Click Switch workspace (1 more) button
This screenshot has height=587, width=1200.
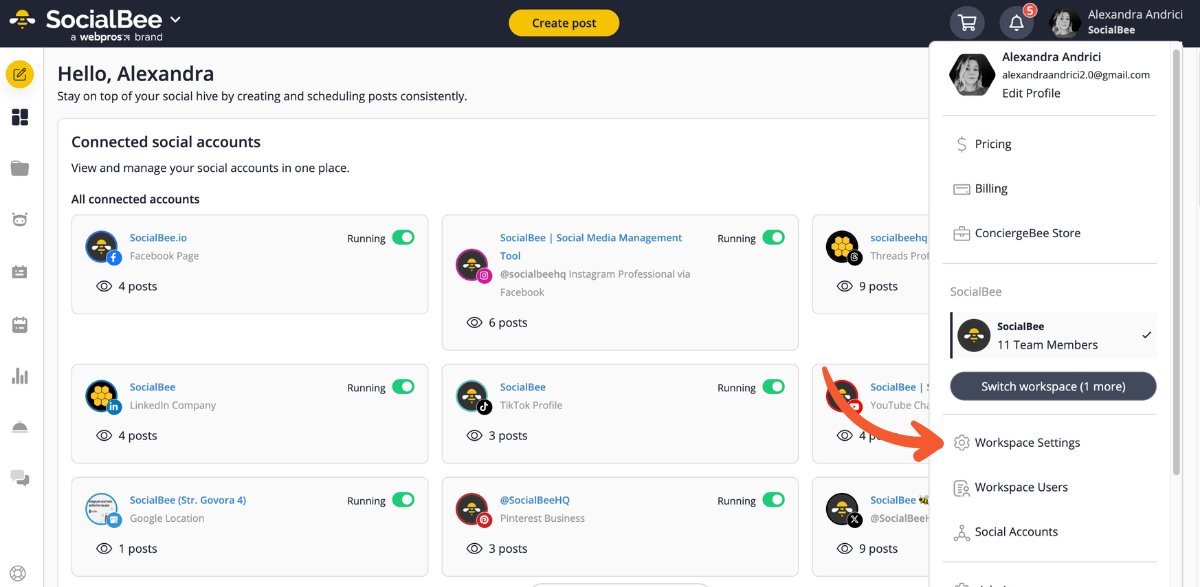point(1052,386)
